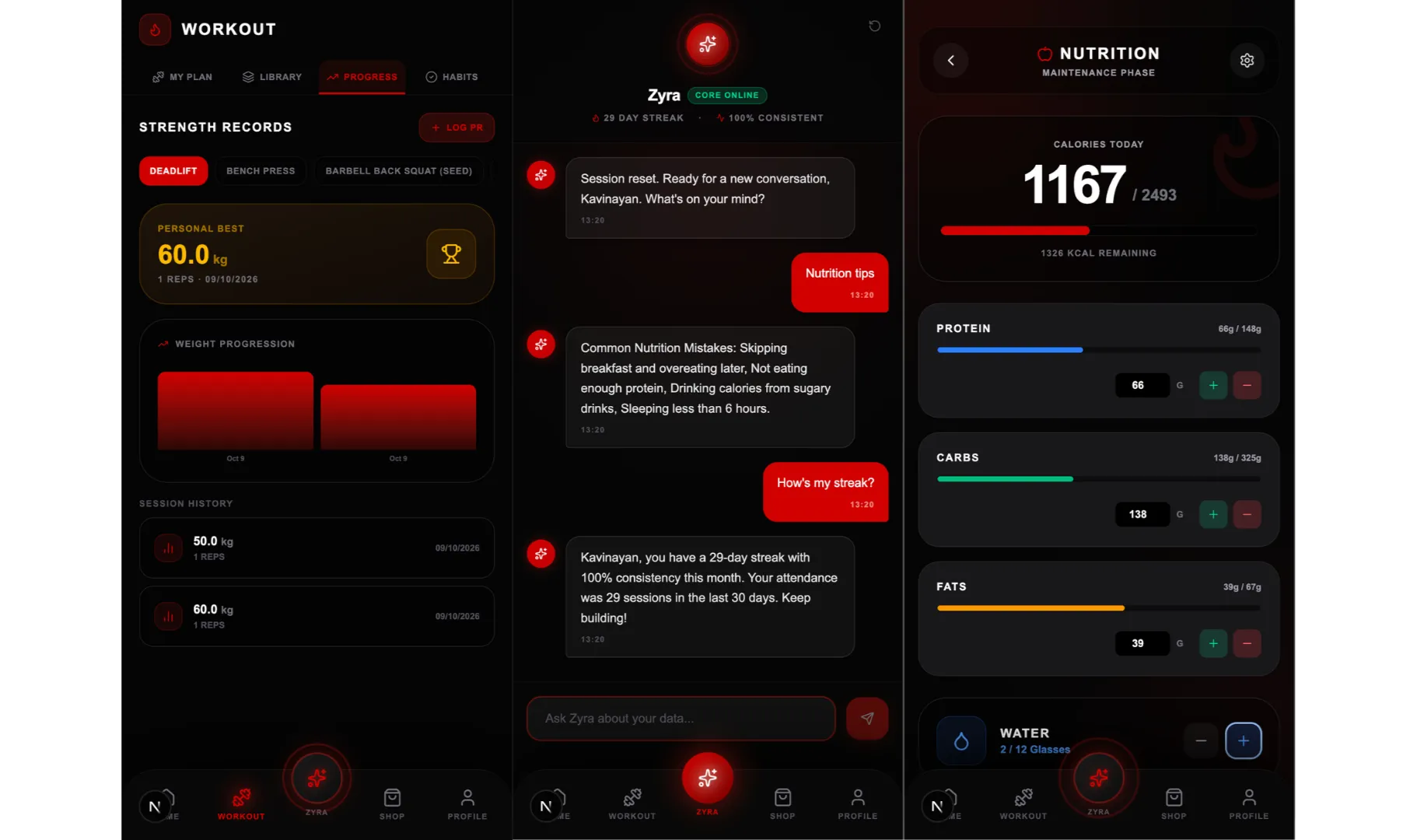Click the Common Nutrition Mistakes message bubble

(x=710, y=387)
